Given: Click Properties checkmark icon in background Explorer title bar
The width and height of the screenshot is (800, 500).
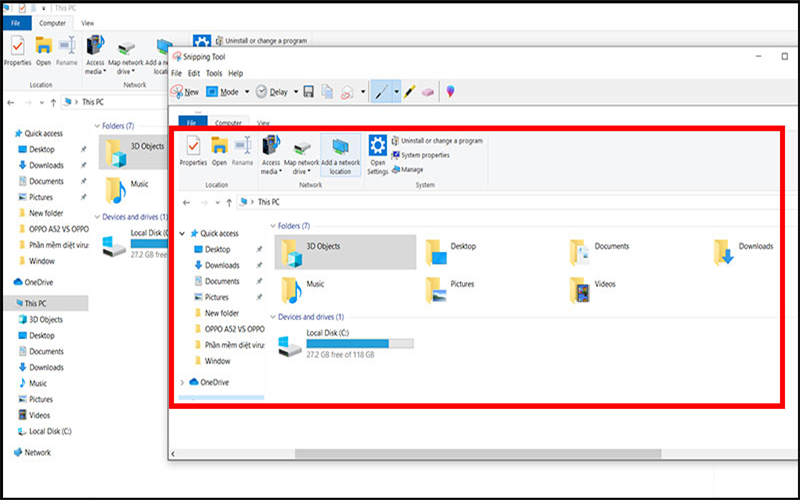Looking at the screenshot, I should pos(22,8).
